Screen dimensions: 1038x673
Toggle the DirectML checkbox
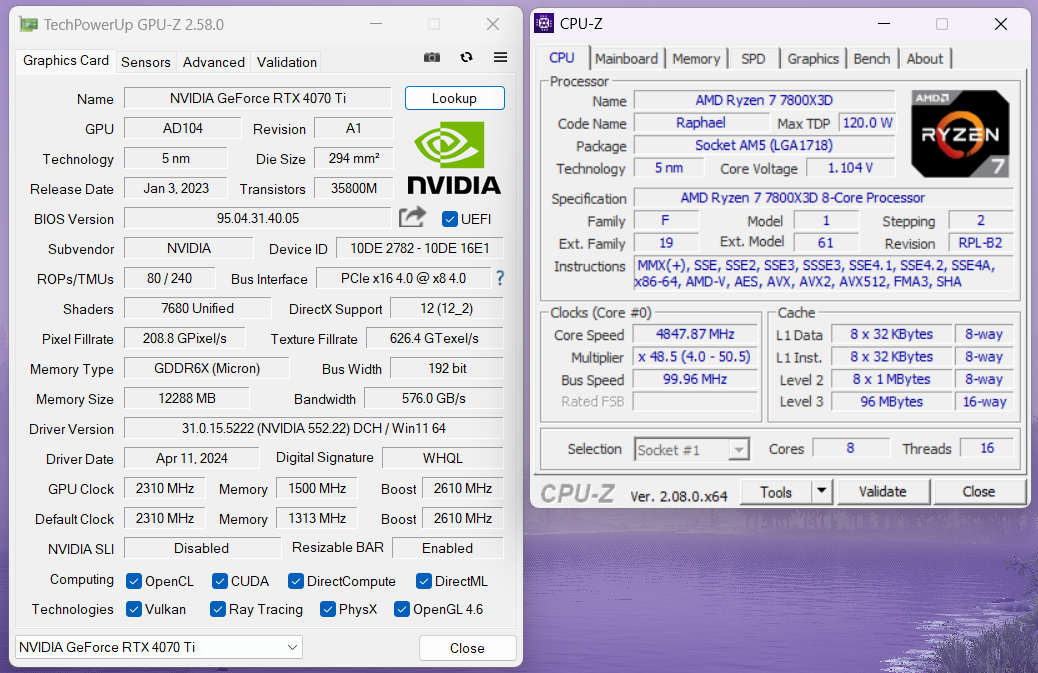(424, 581)
